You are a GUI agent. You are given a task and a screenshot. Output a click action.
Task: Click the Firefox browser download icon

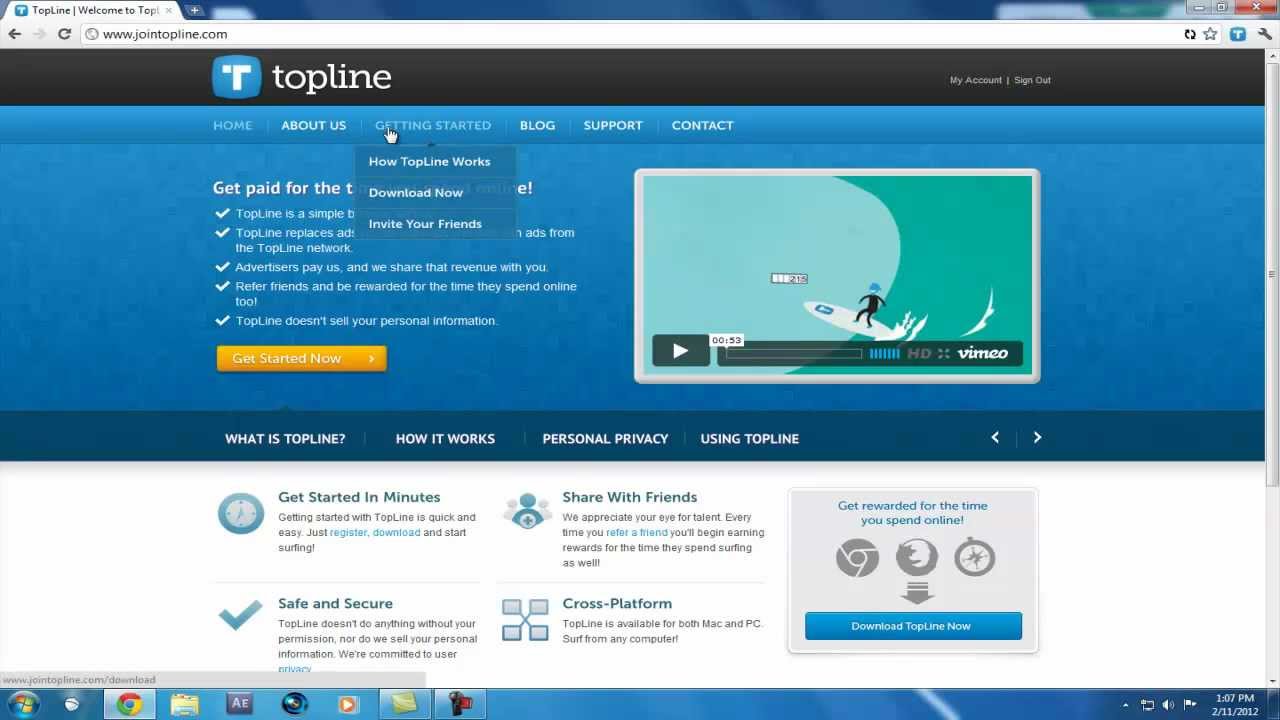point(916,557)
